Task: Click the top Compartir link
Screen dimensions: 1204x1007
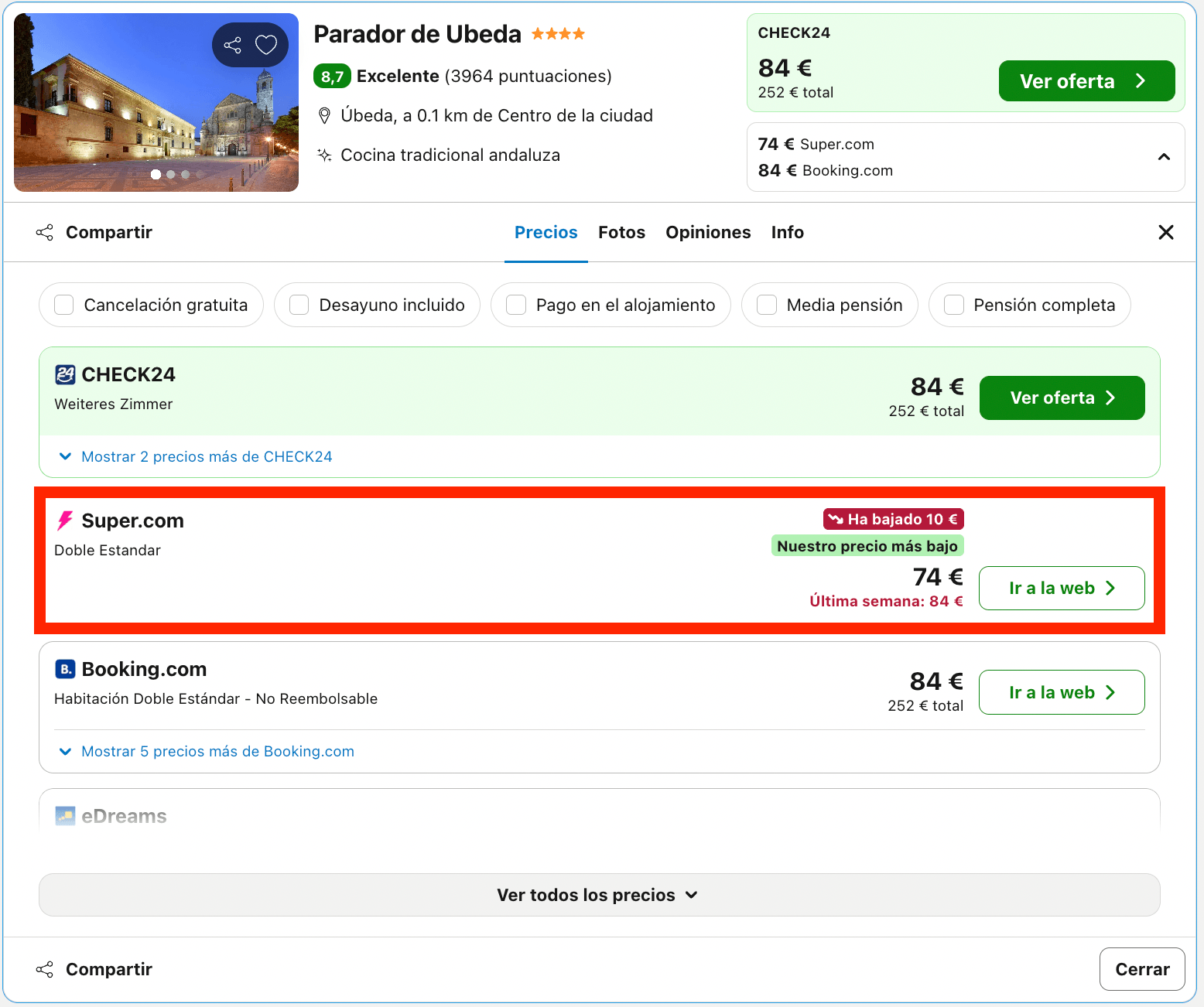Action: click(x=109, y=232)
